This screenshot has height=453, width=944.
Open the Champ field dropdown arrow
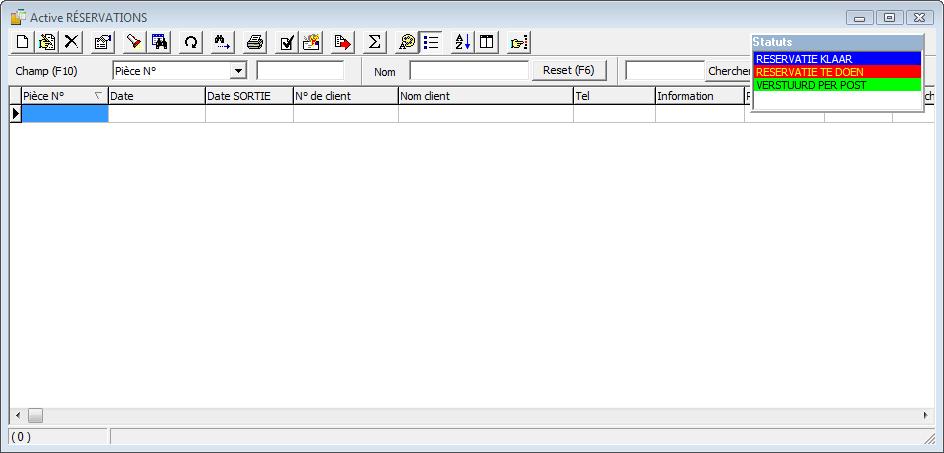point(239,71)
